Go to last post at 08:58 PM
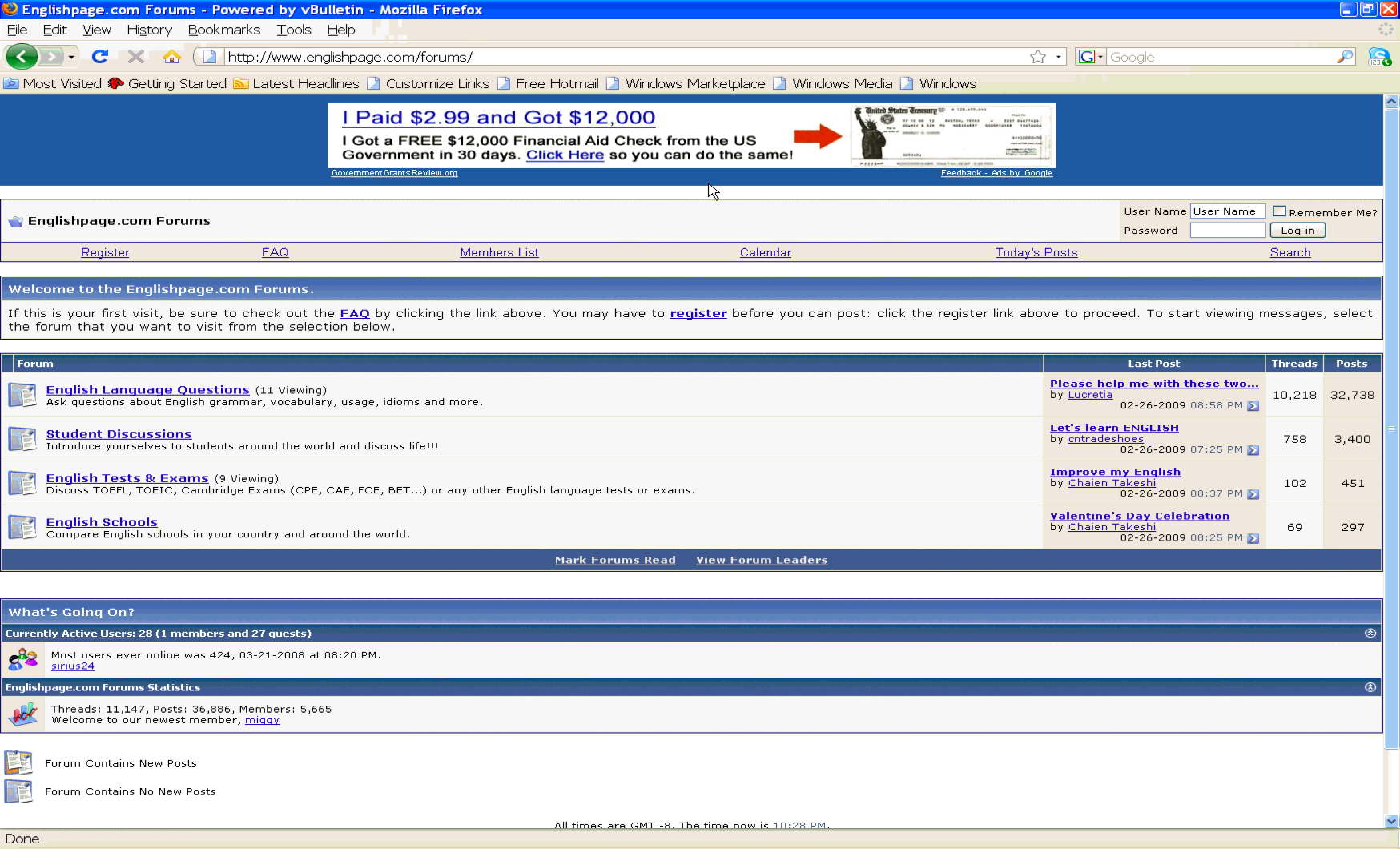The width and height of the screenshot is (1400, 849). 1253,406
